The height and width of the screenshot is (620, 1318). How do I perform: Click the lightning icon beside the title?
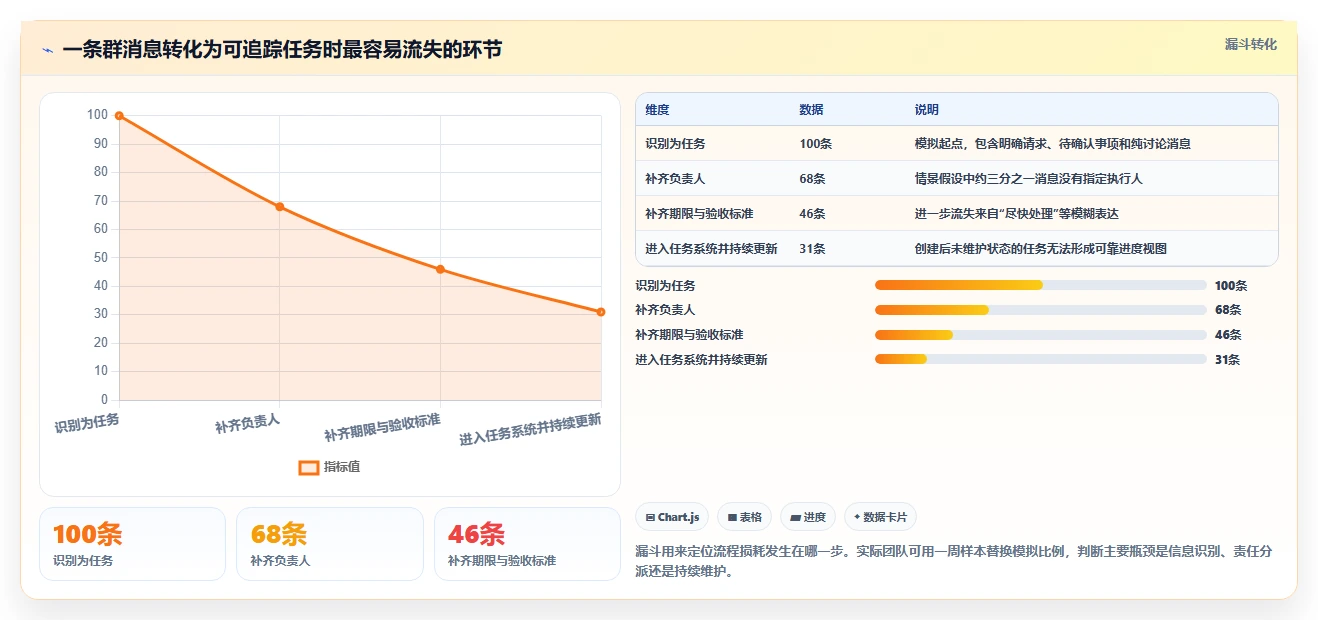point(47,50)
